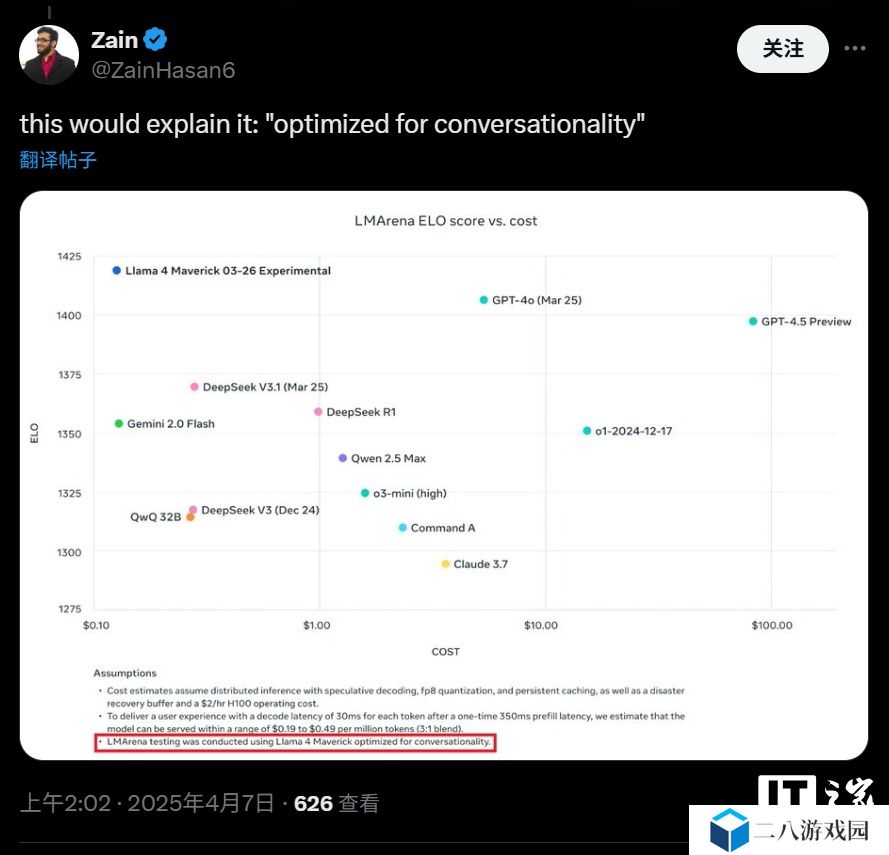Screen dimensions: 889x855
Task: Click the DeepSeek R1 pink dot
Action: click(x=318, y=411)
